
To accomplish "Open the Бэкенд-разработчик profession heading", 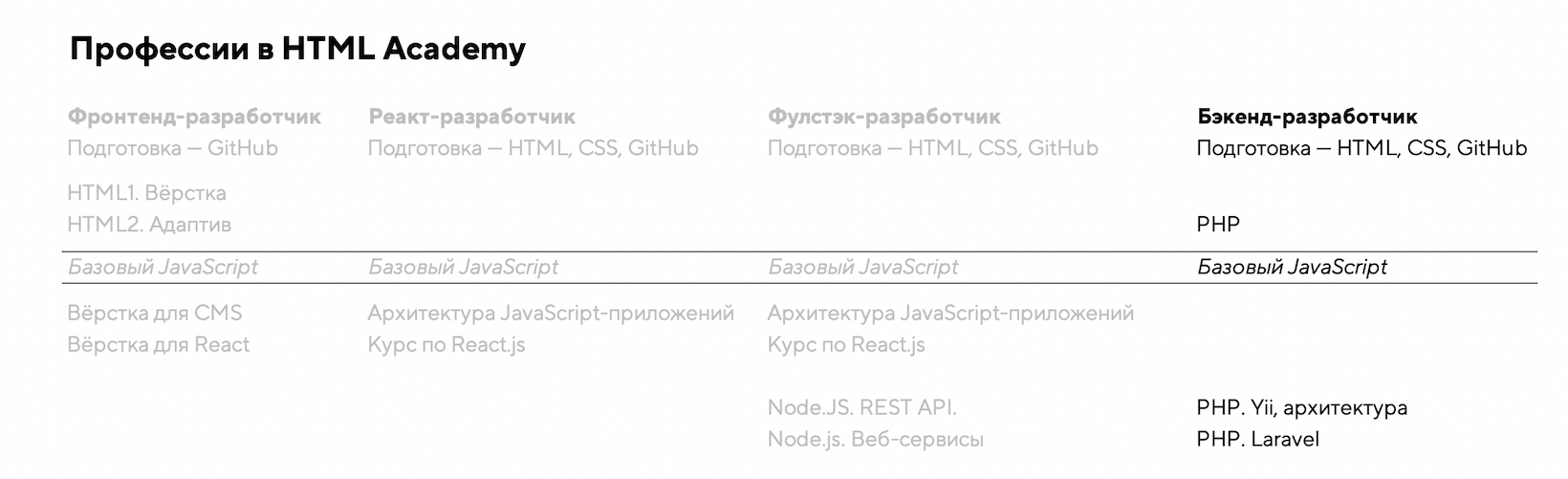I will pos(1306,117).
